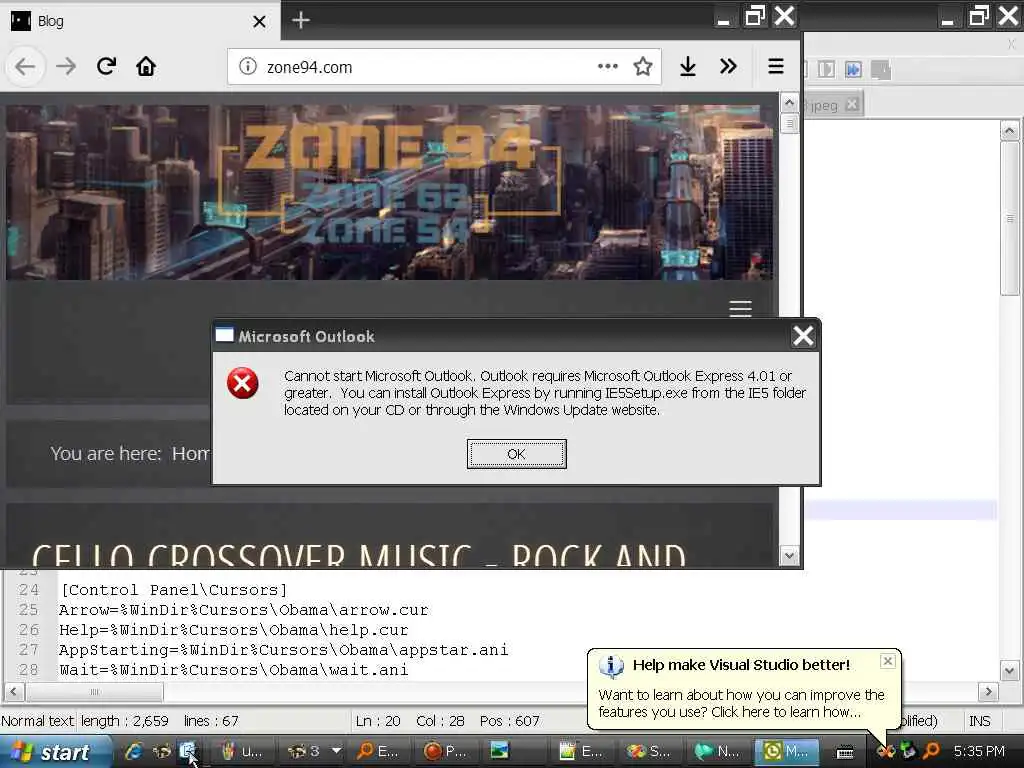Screen dimensions: 1024x768
Task: Open the Zone 94 site mobile menu
Action: click(741, 308)
